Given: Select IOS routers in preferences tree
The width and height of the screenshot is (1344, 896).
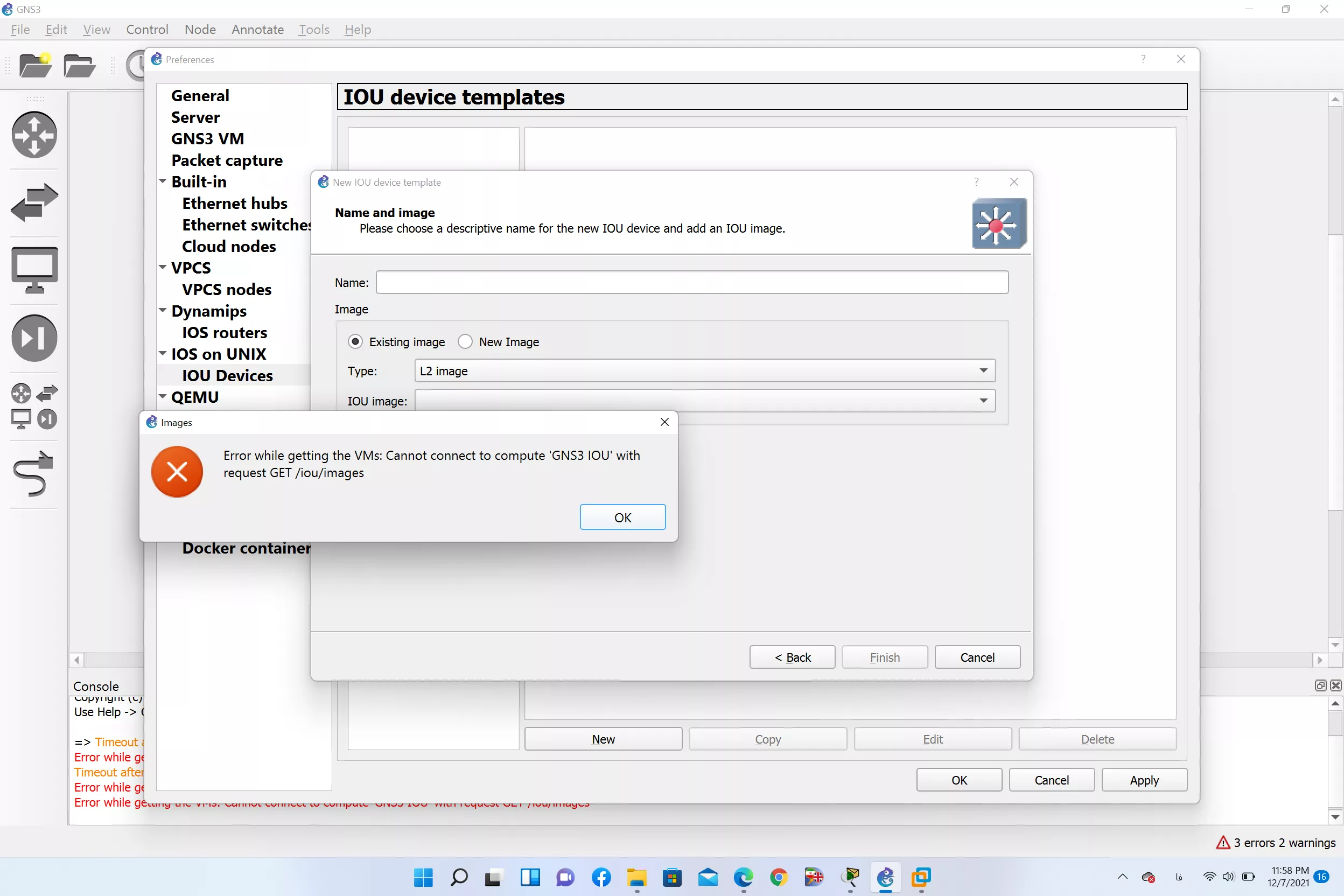Looking at the screenshot, I should 225,332.
